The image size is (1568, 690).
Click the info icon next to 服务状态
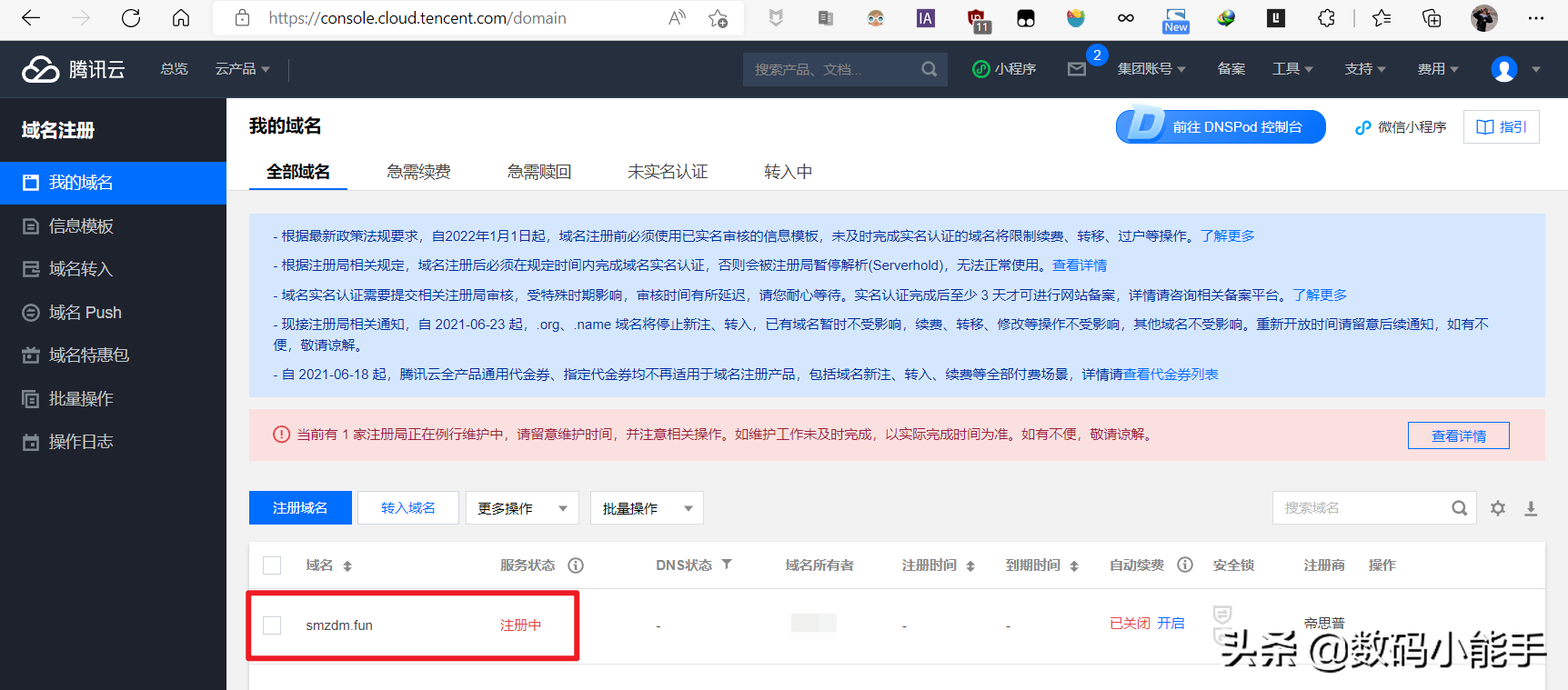pos(576,565)
